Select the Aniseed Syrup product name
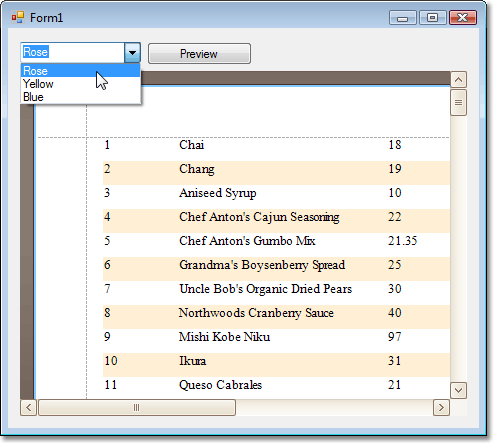This screenshot has width=494, height=443. [x=218, y=193]
